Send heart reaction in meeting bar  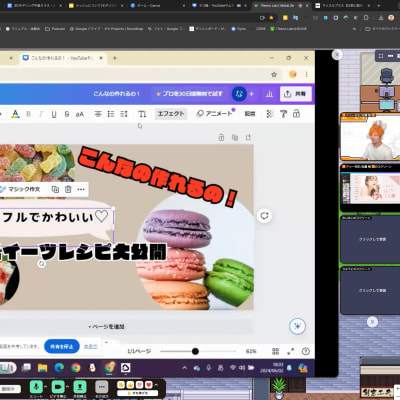click(149, 385)
